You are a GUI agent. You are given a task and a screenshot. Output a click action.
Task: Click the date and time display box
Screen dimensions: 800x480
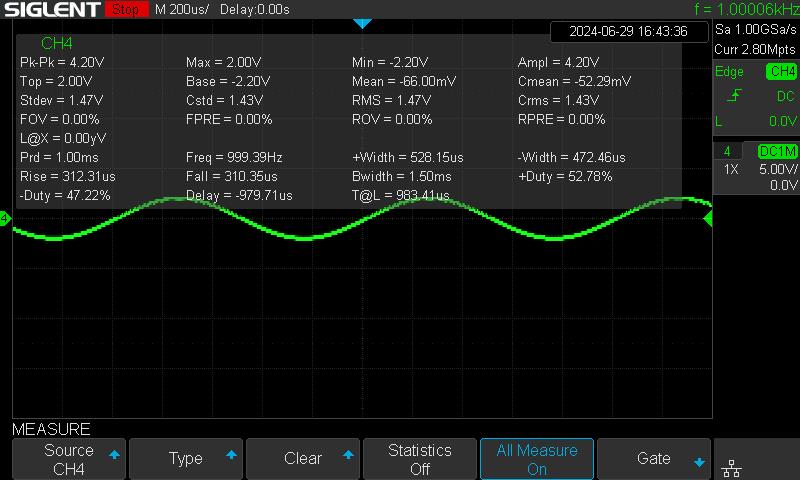tap(628, 31)
